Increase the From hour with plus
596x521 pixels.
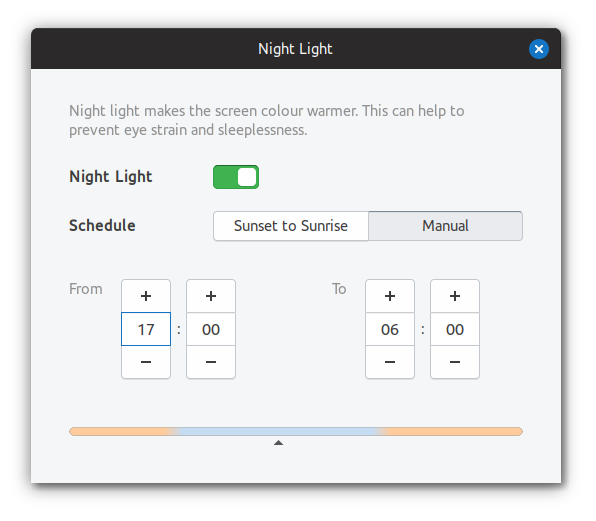146,296
